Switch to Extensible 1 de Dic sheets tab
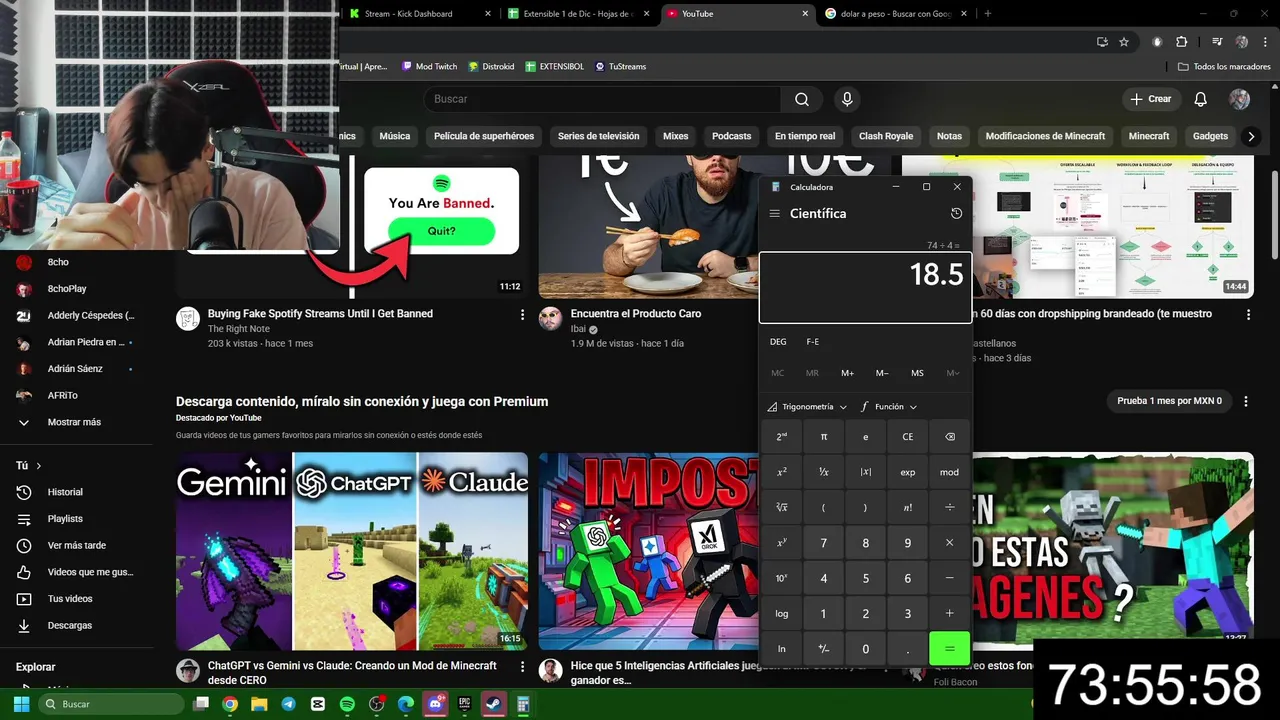This screenshot has height=720, width=1280. point(578,14)
